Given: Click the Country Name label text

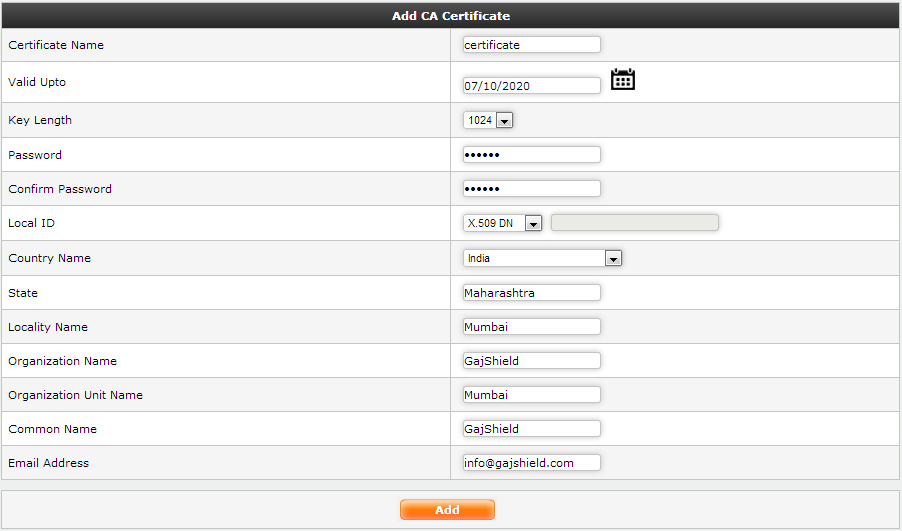Looking at the screenshot, I should [x=49, y=258].
